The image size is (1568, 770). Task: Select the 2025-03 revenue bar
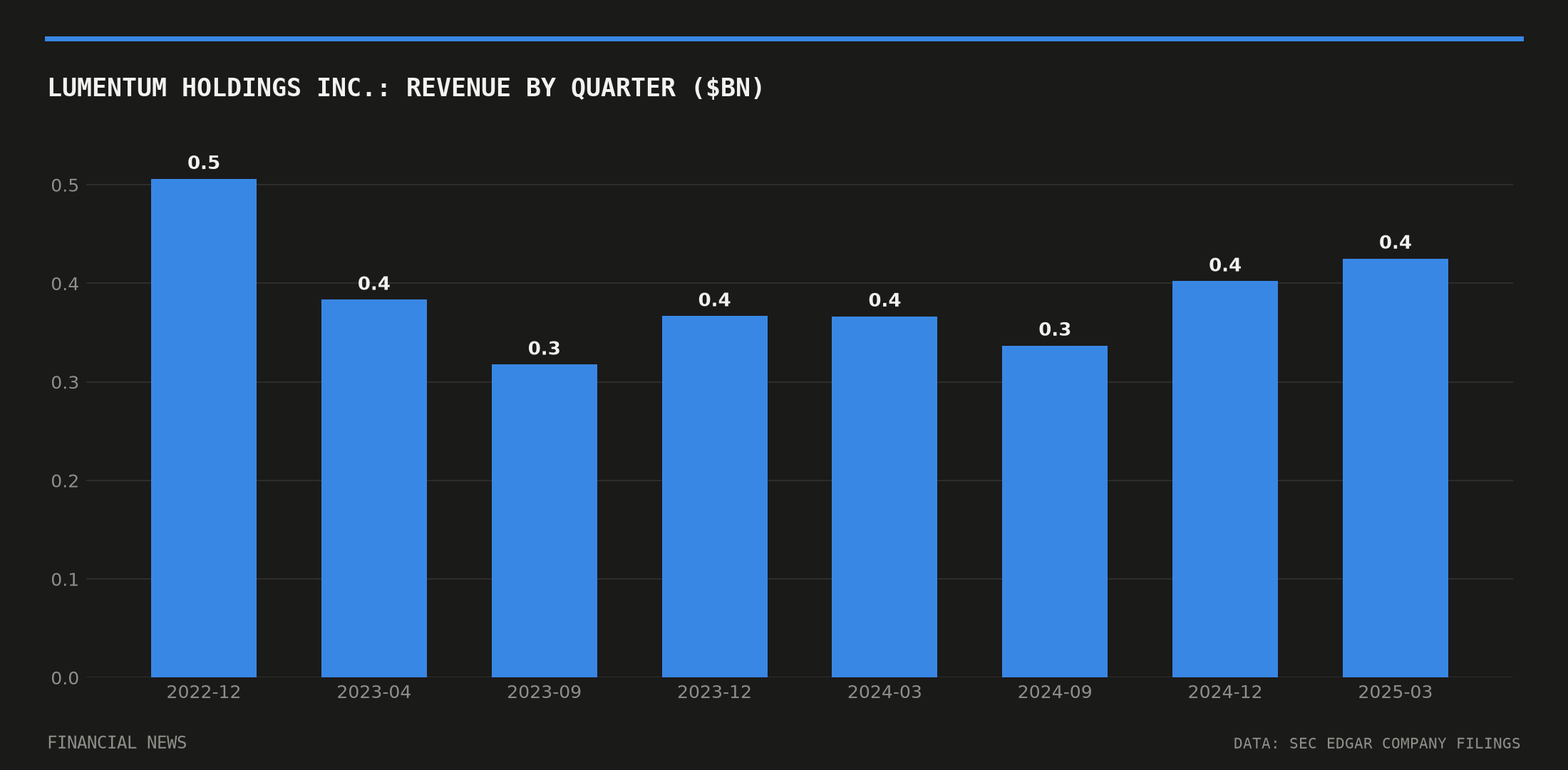(1396, 468)
